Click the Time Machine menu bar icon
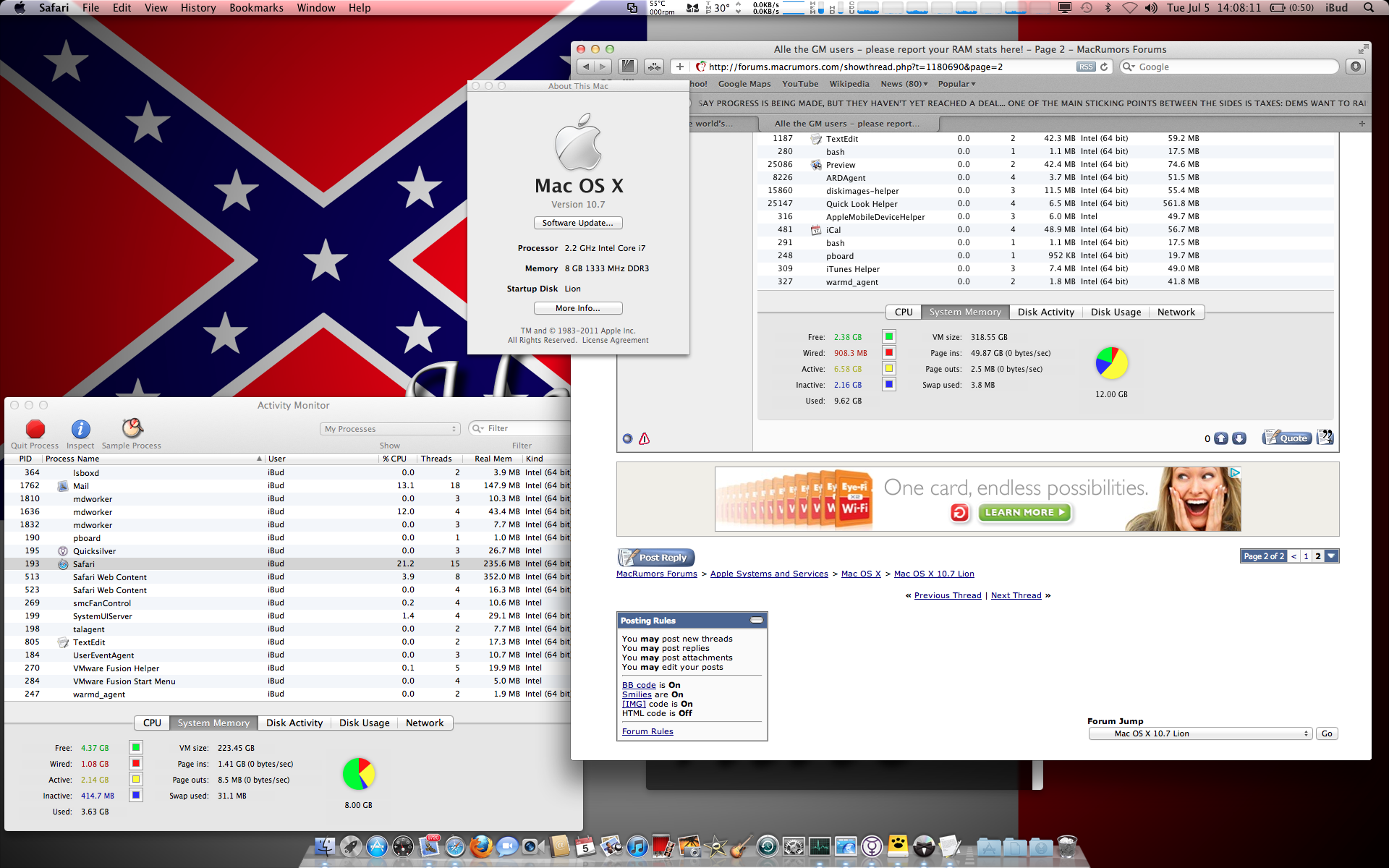The image size is (1389, 868). pyautogui.click(x=1086, y=8)
